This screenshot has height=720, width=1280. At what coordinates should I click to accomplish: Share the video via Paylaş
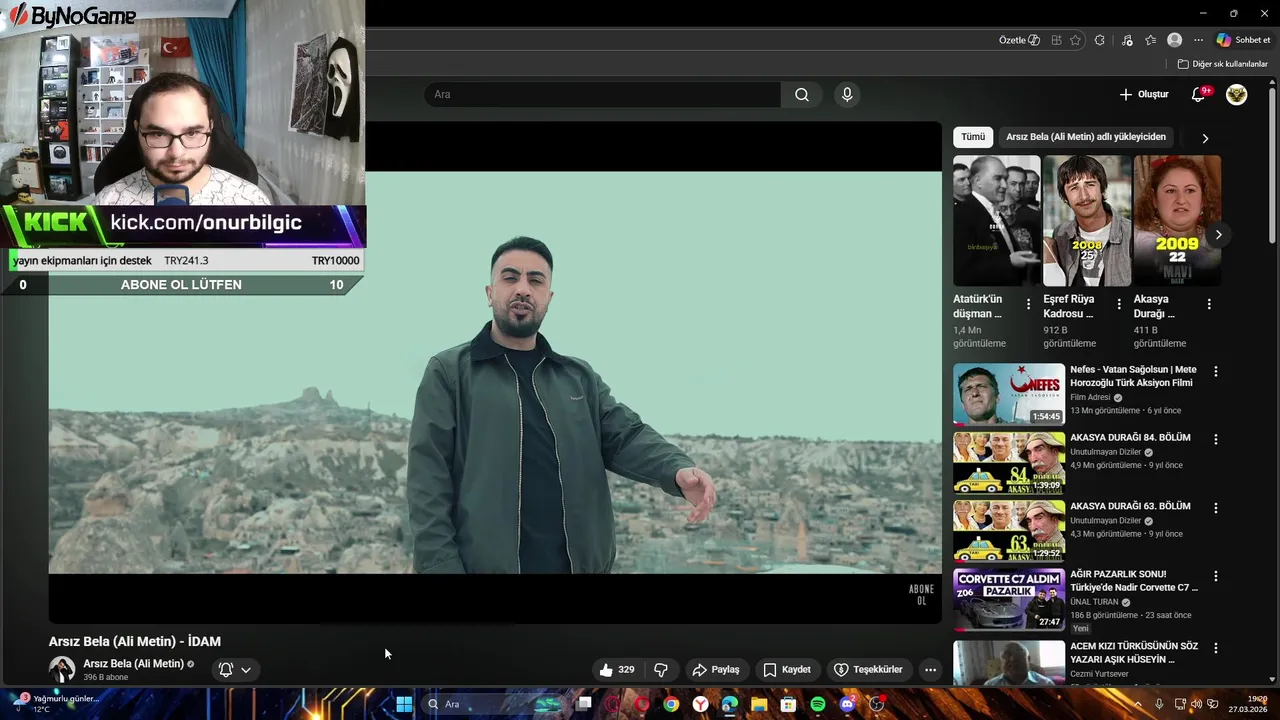716,670
